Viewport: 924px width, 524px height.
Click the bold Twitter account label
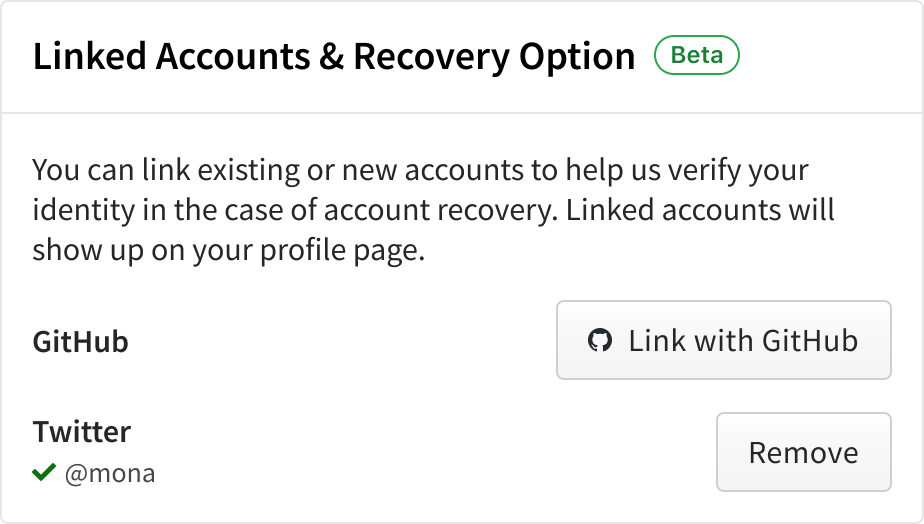pos(82,432)
